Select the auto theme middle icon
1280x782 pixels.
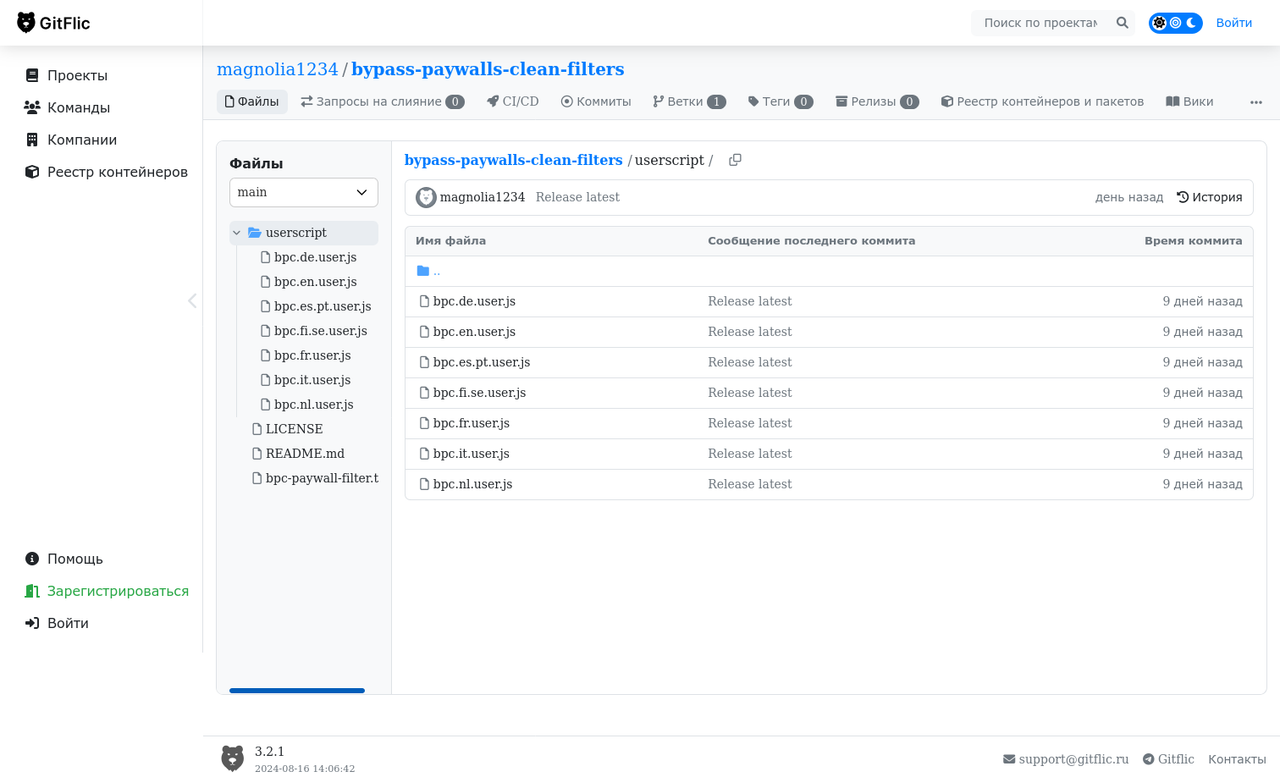pos(1176,23)
